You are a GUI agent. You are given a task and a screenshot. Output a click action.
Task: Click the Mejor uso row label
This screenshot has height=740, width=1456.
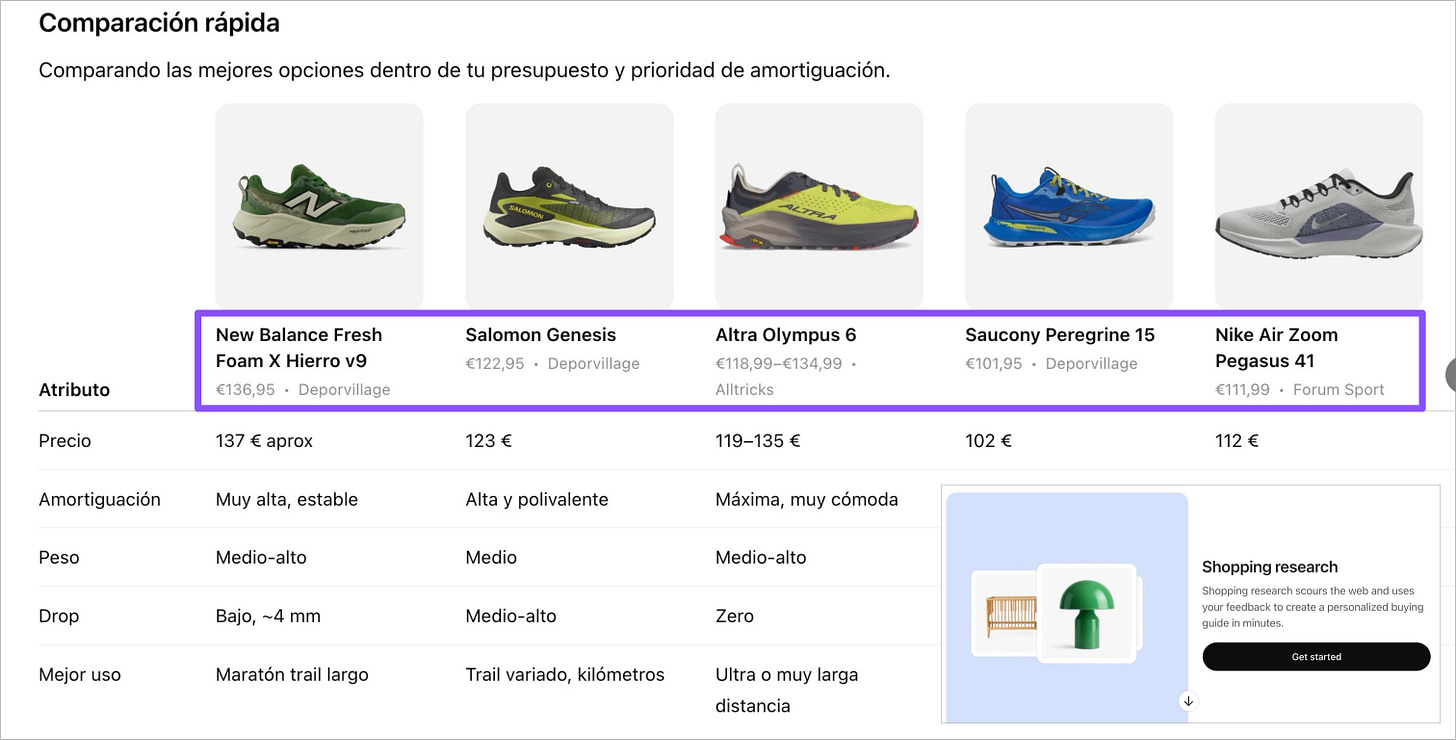(x=80, y=675)
